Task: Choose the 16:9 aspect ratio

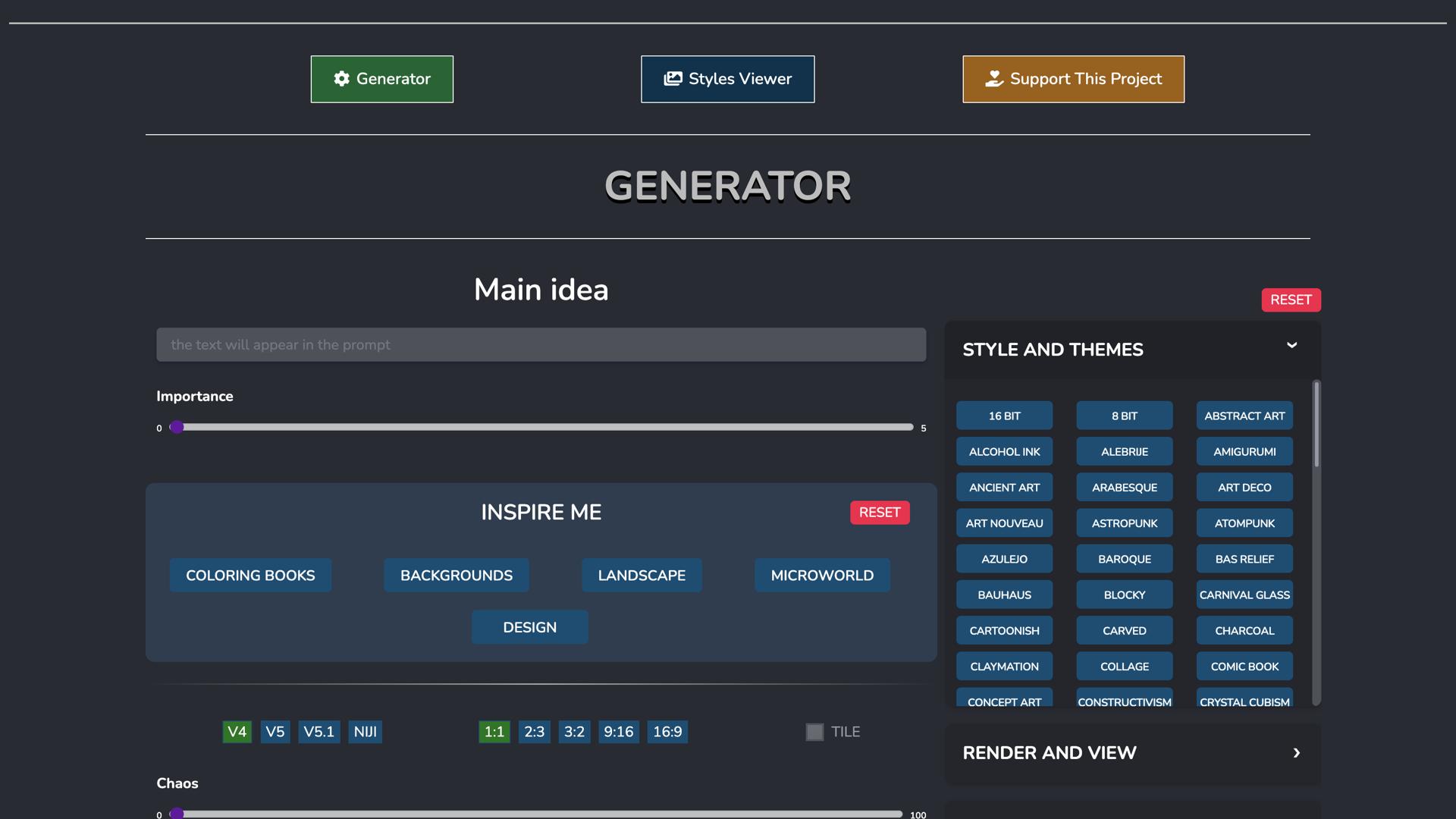Action: coord(667,732)
